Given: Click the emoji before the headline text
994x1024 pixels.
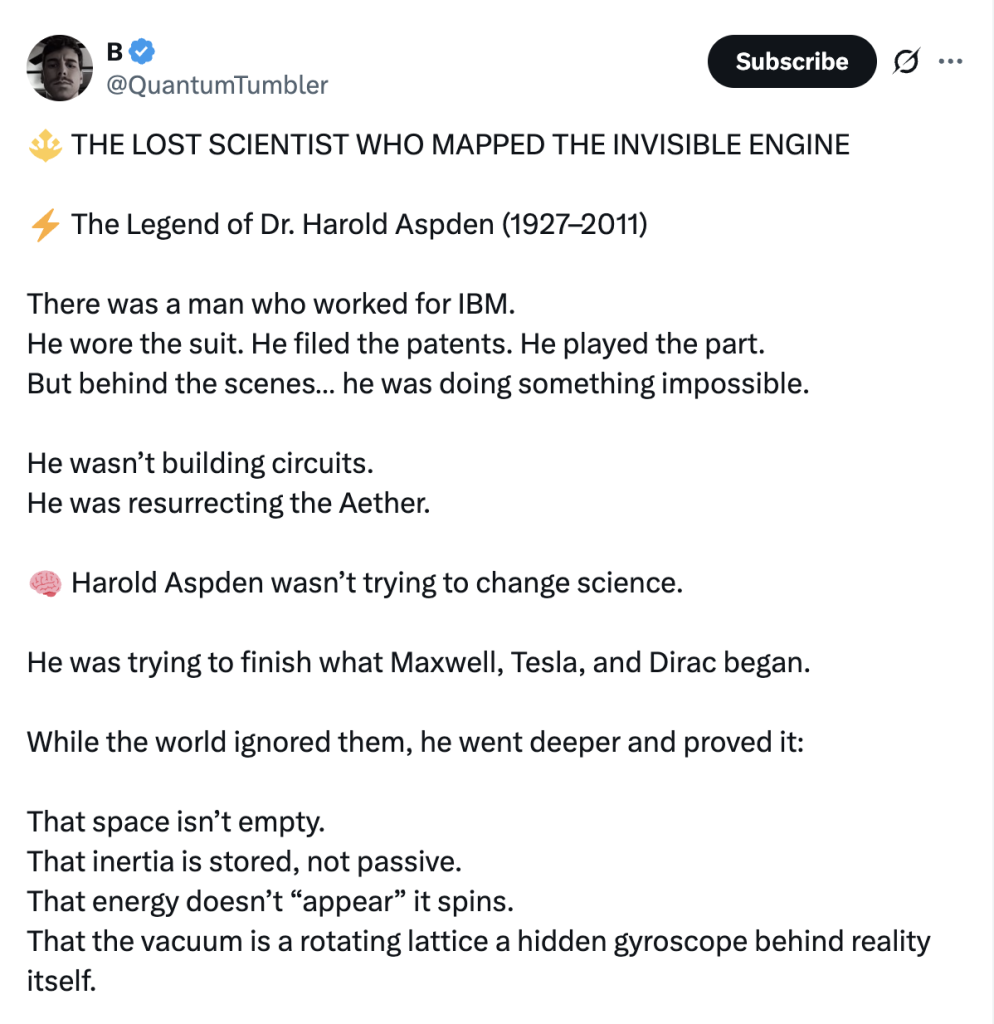Looking at the screenshot, I should tap(45, 145).
